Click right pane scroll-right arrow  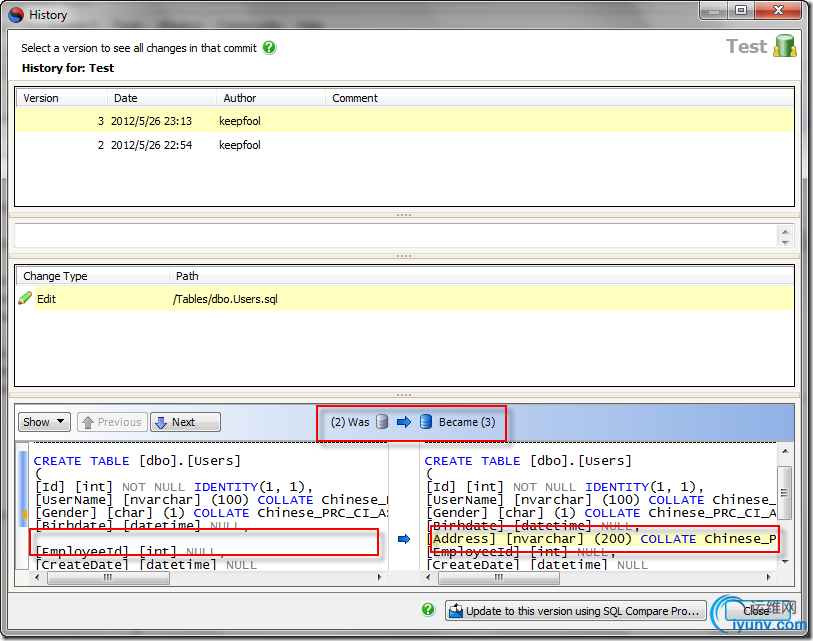point(768,577)
